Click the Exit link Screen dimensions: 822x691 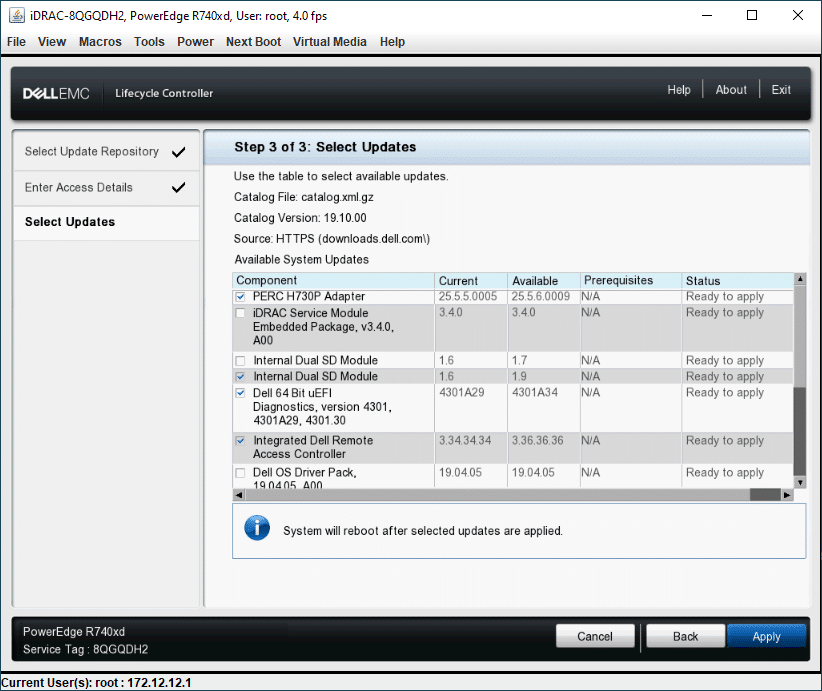pos(781,90)
